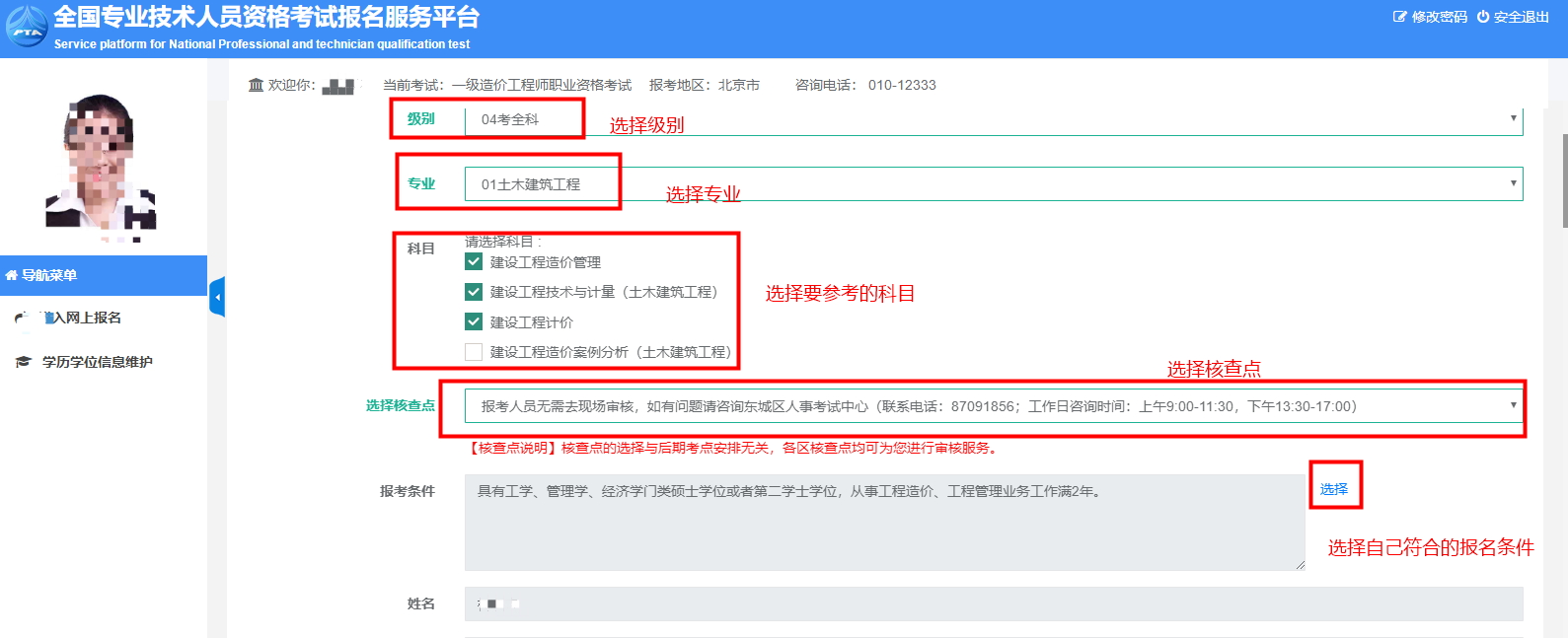
Task: Click the 安全退出 logout link
Action: 1521,17
